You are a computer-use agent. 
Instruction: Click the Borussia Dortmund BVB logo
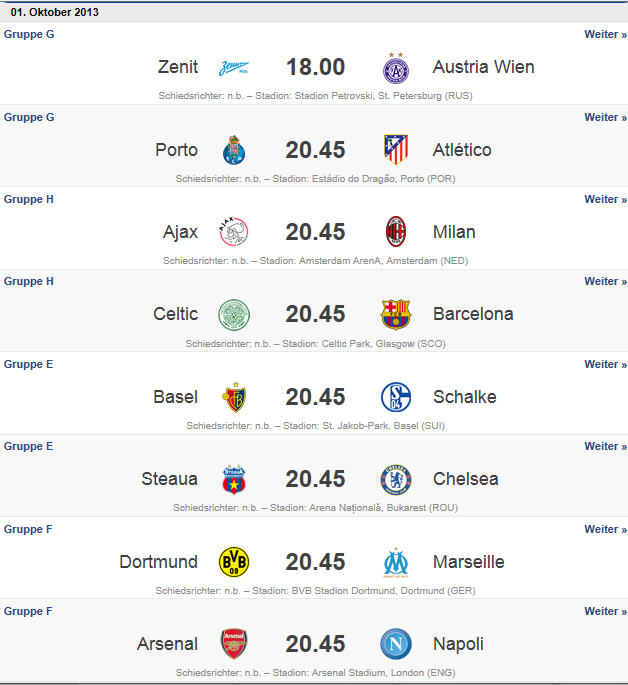click(x=234, y=561)
